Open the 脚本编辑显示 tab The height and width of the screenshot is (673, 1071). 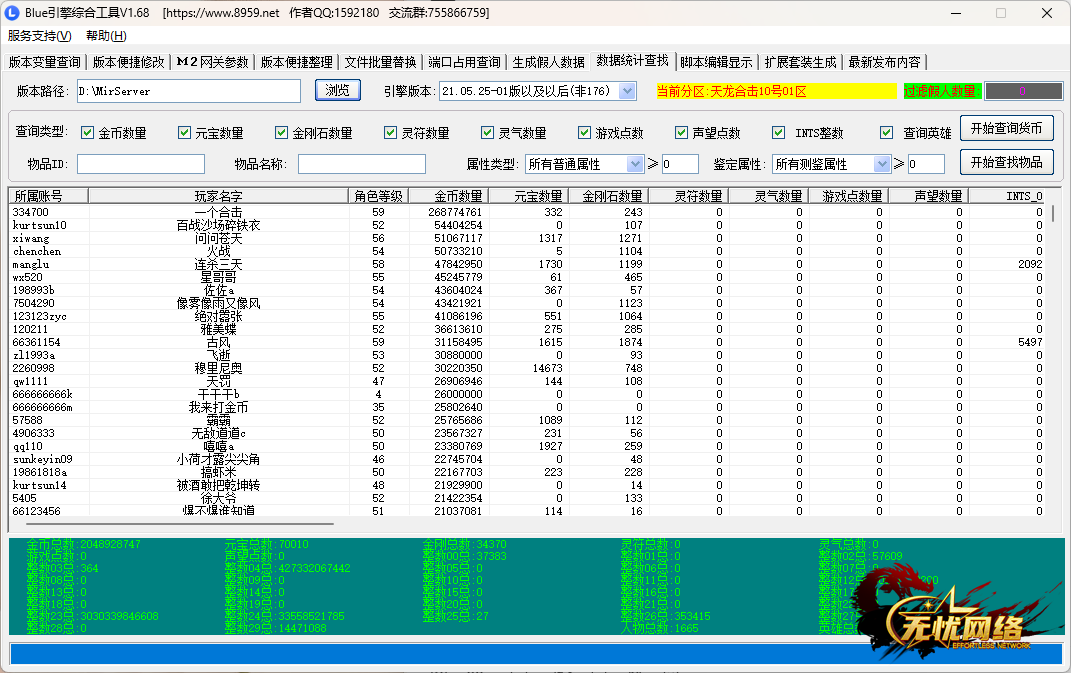(x=716, y=62)
